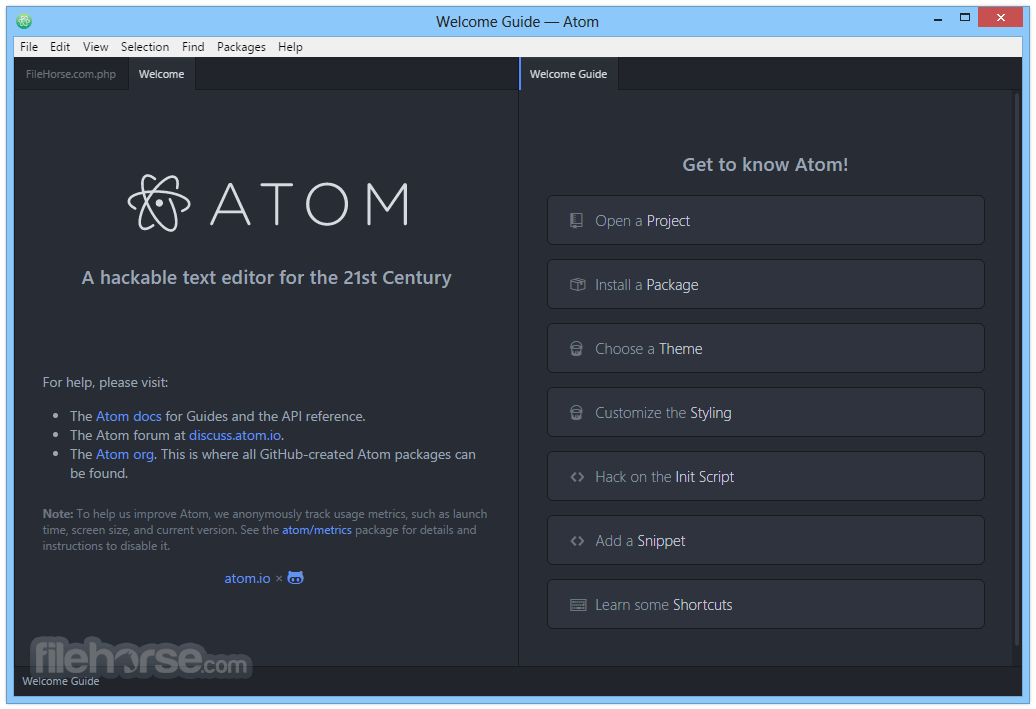Maximize the Atom window
Image resolution: width=1036 pixels, height=709 pixels.
click(965, 18)
